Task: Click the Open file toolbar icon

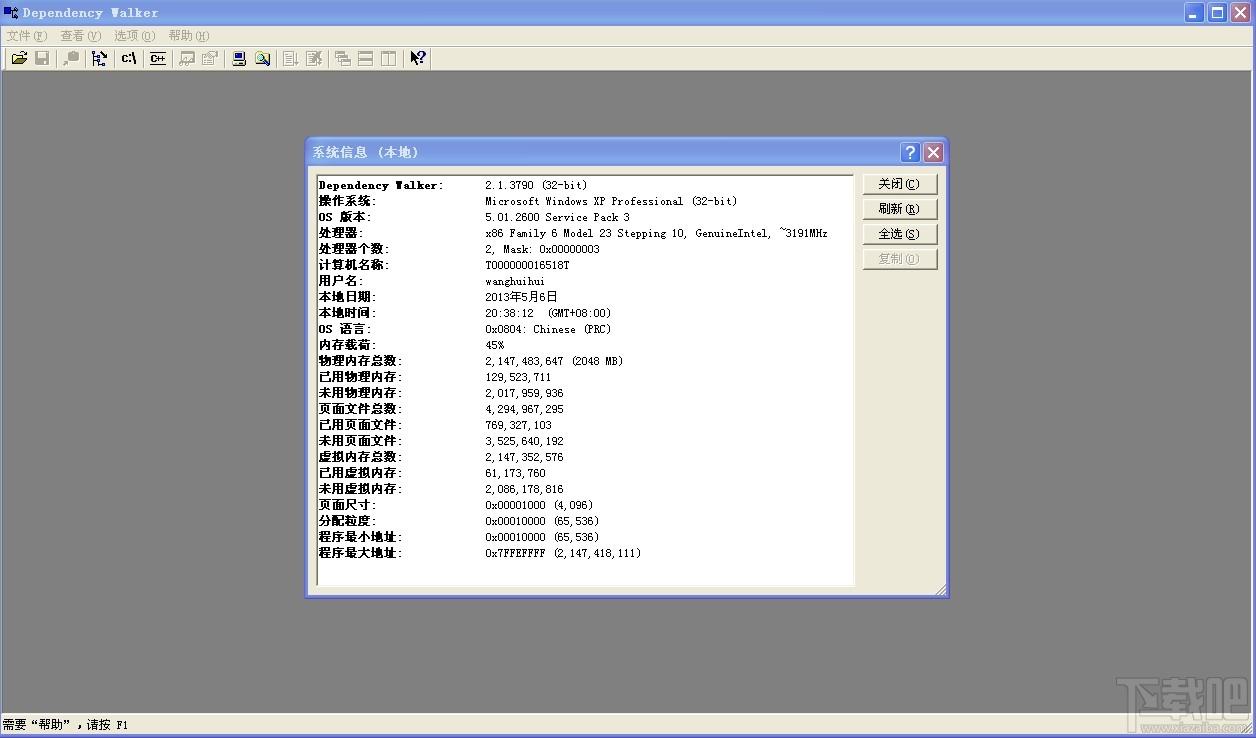Action: (x=19, y=58)
